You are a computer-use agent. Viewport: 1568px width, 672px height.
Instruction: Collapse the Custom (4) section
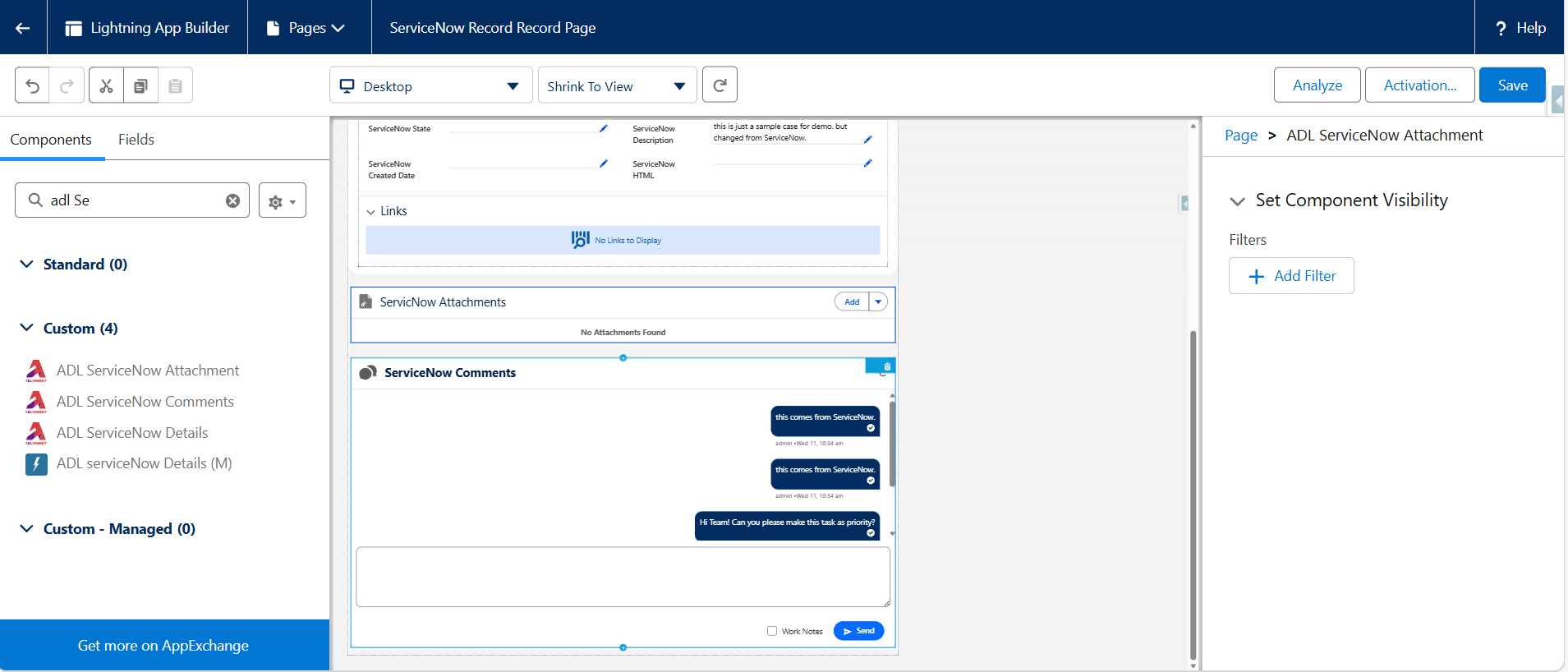click(x=26, y=328)
